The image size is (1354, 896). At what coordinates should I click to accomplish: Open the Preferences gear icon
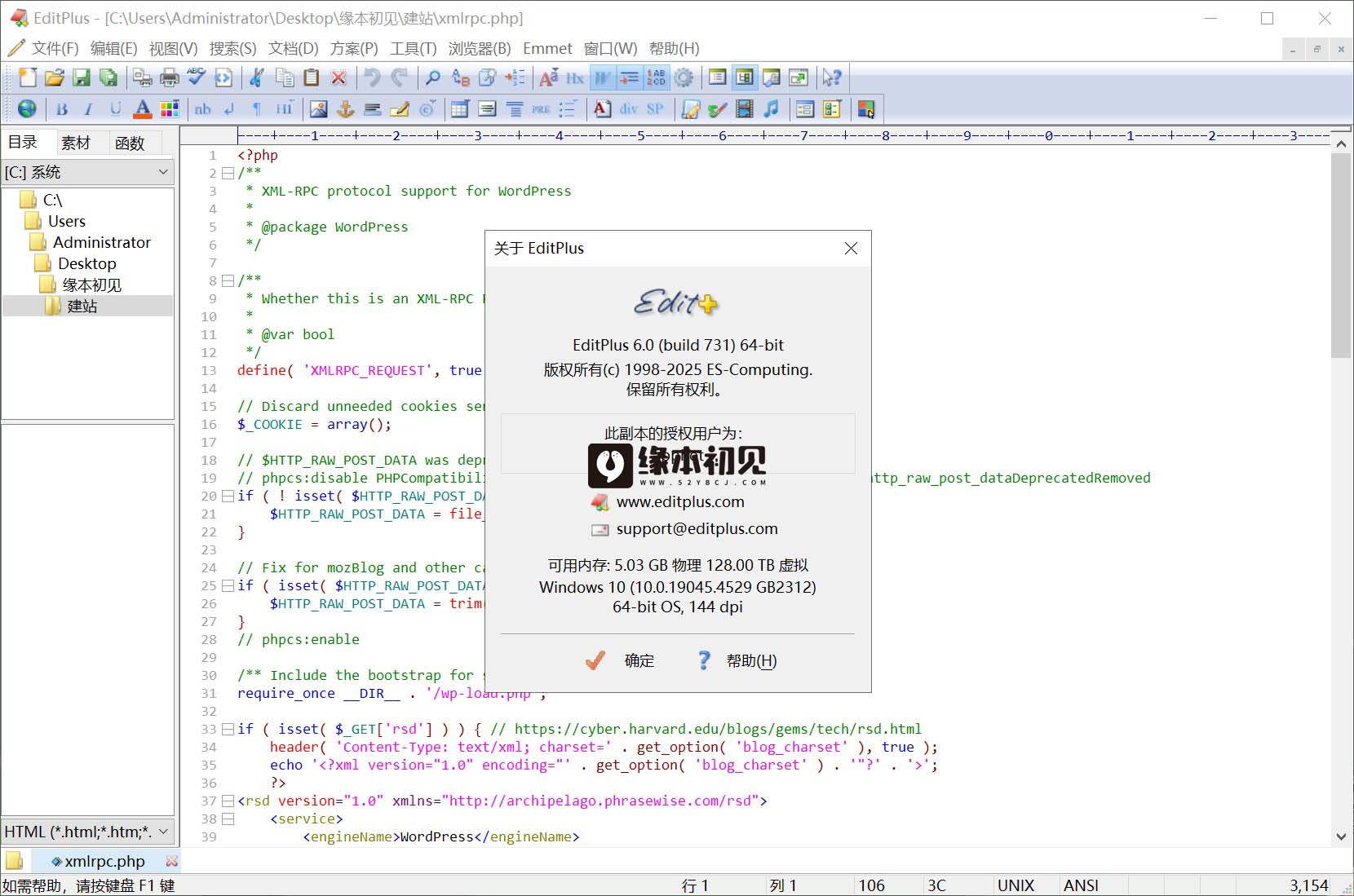tap(684, 77)
